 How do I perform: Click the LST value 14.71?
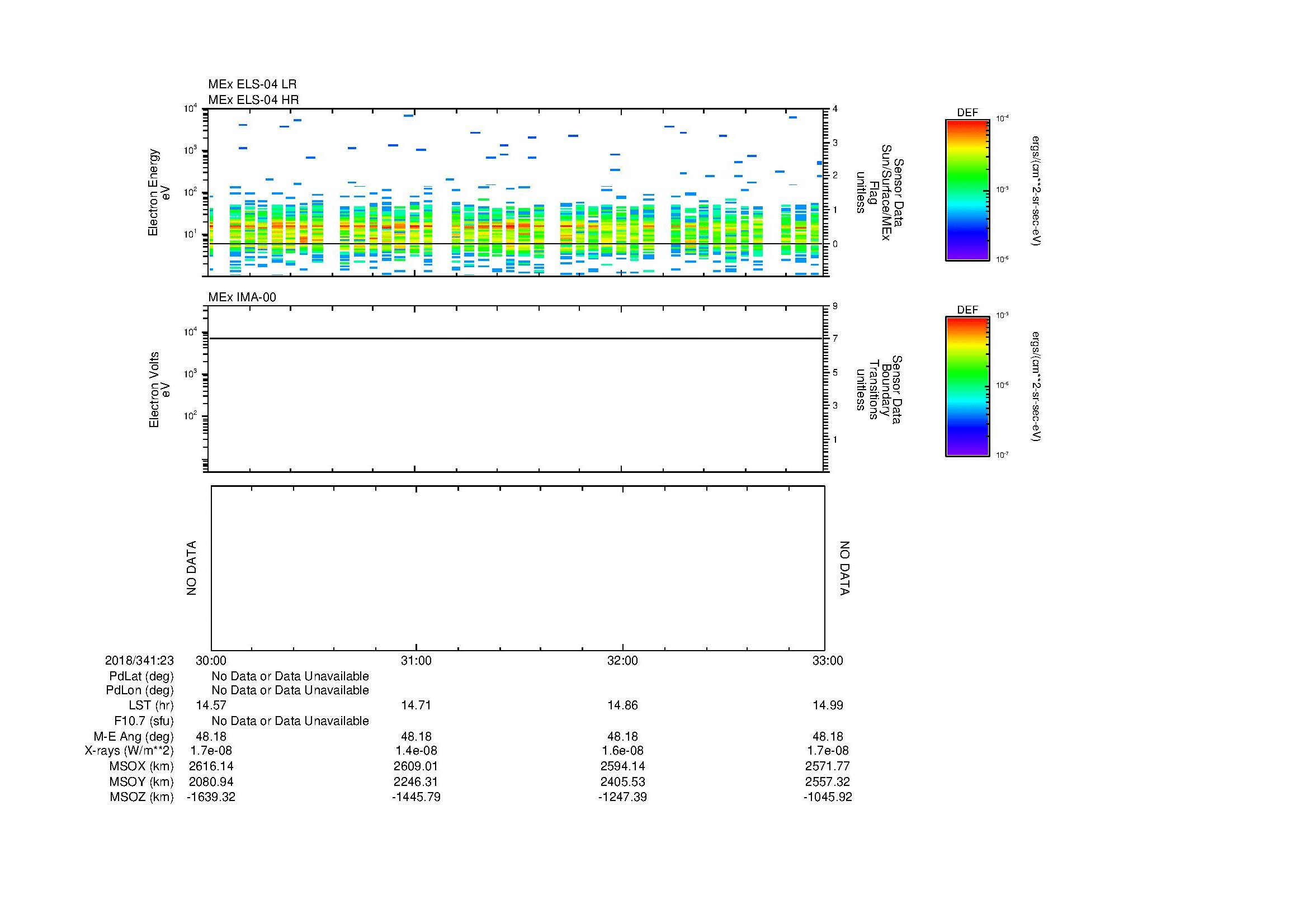coord(417,705)
